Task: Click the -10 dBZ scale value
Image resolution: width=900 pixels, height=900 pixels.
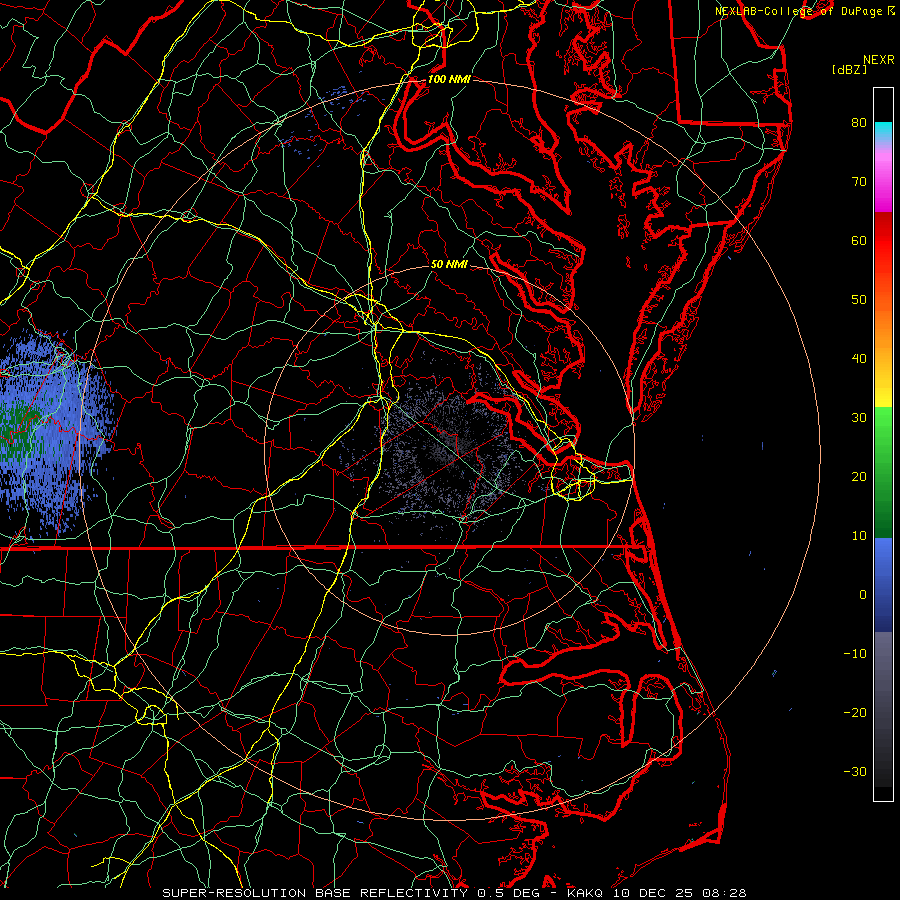Action: pos(855,654)
